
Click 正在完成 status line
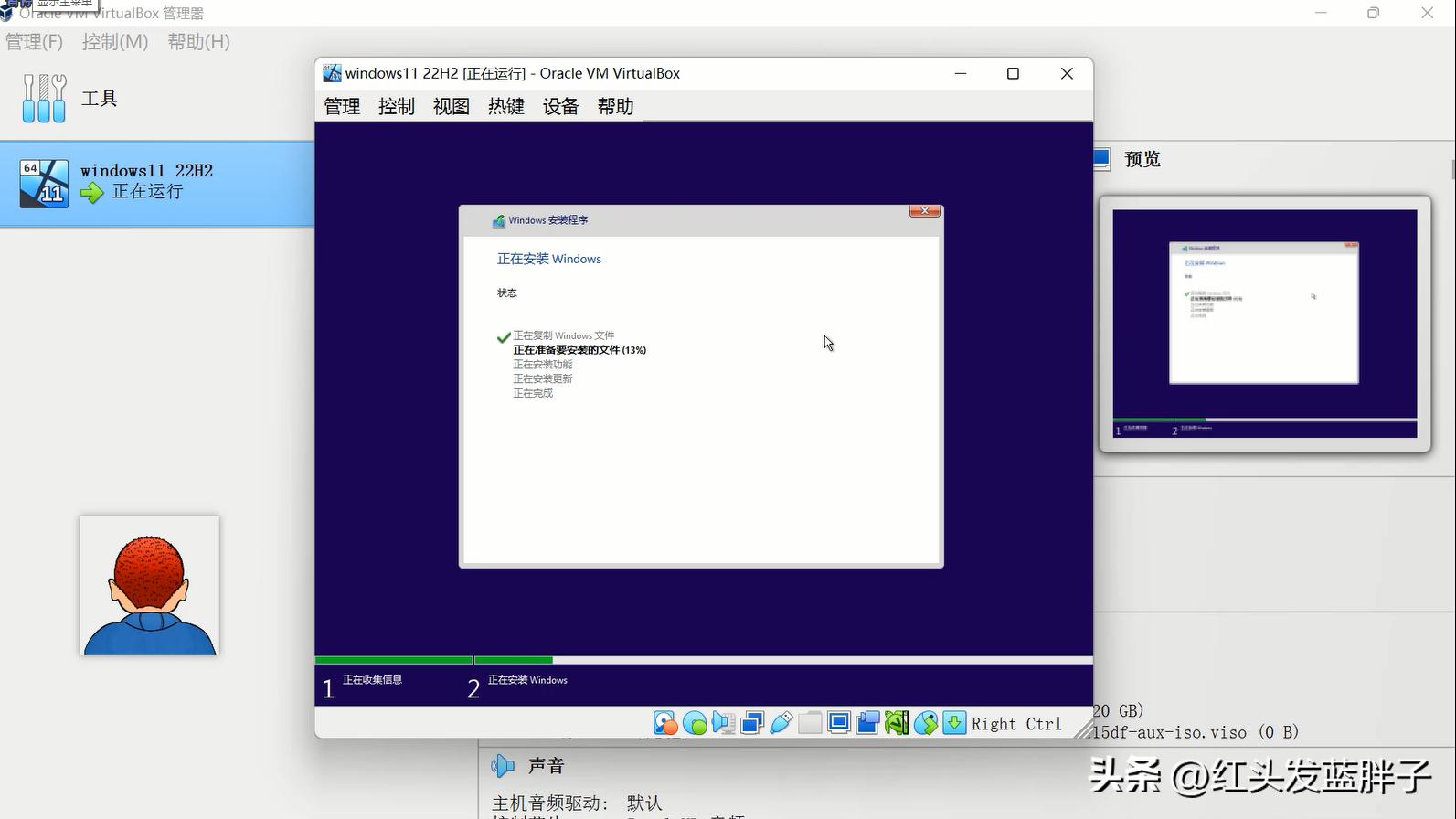tap(533, 393)
